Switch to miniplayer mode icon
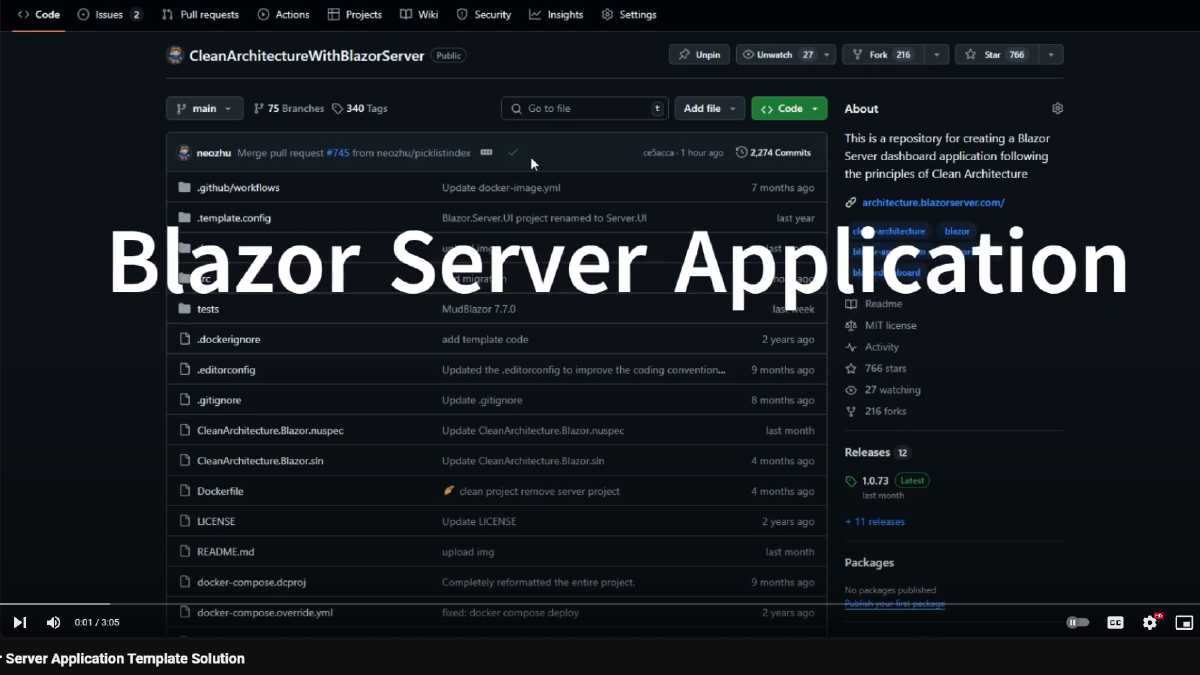The width and height of the screenshot is (1200, 675). pos(1184,622)
